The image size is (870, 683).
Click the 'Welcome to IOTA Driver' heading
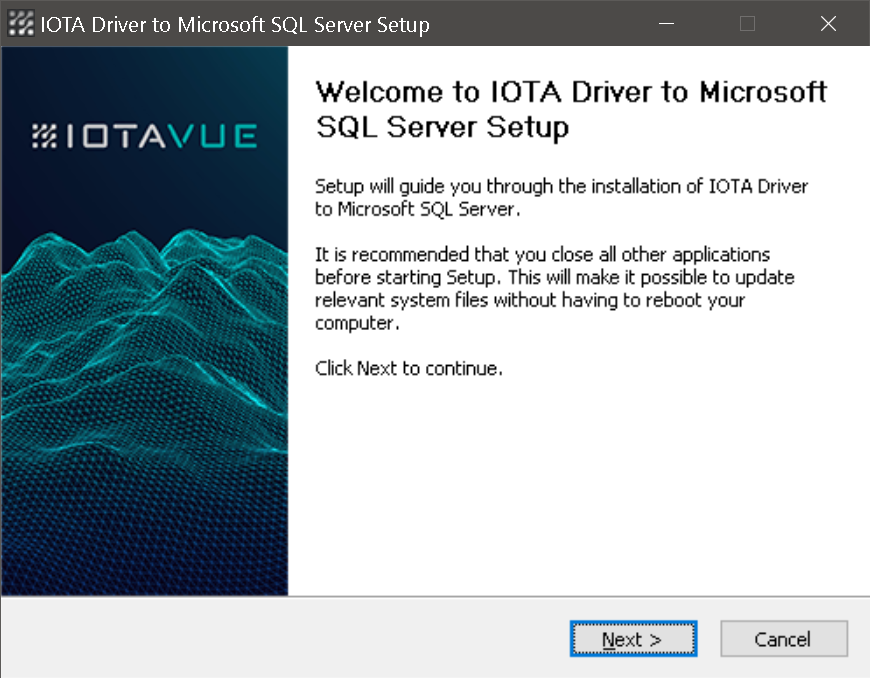(x=571, y=109)
